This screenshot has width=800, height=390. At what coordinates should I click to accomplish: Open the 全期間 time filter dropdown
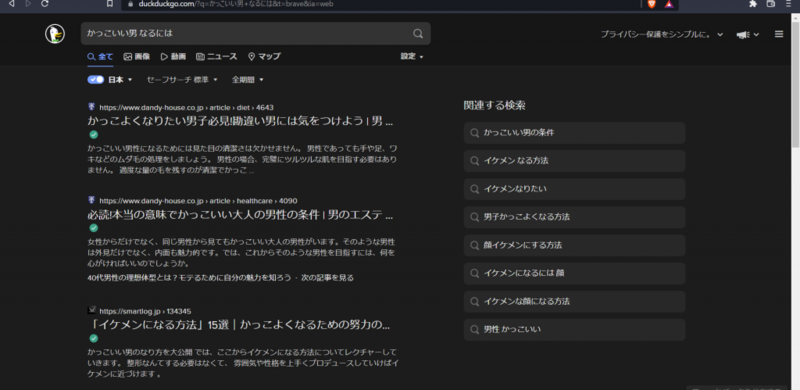click(247, 80)
